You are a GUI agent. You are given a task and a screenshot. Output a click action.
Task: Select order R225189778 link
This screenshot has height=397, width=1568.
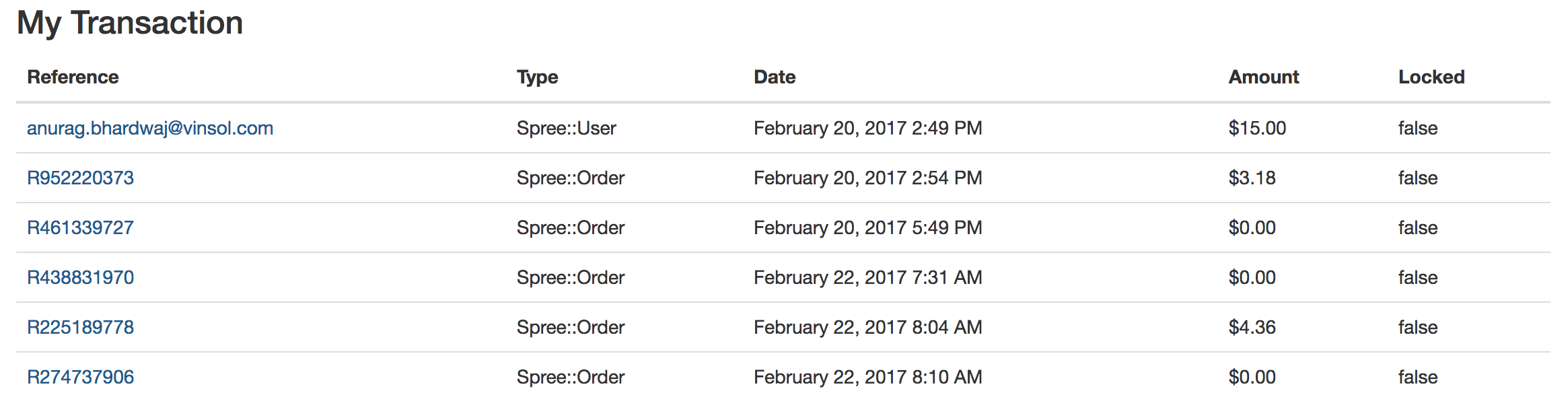[80, 327]
